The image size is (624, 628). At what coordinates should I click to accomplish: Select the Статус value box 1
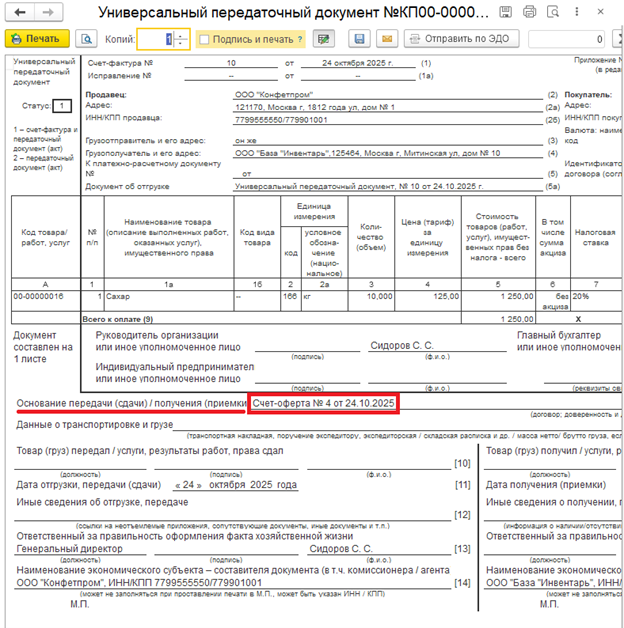tap(62, 106)
